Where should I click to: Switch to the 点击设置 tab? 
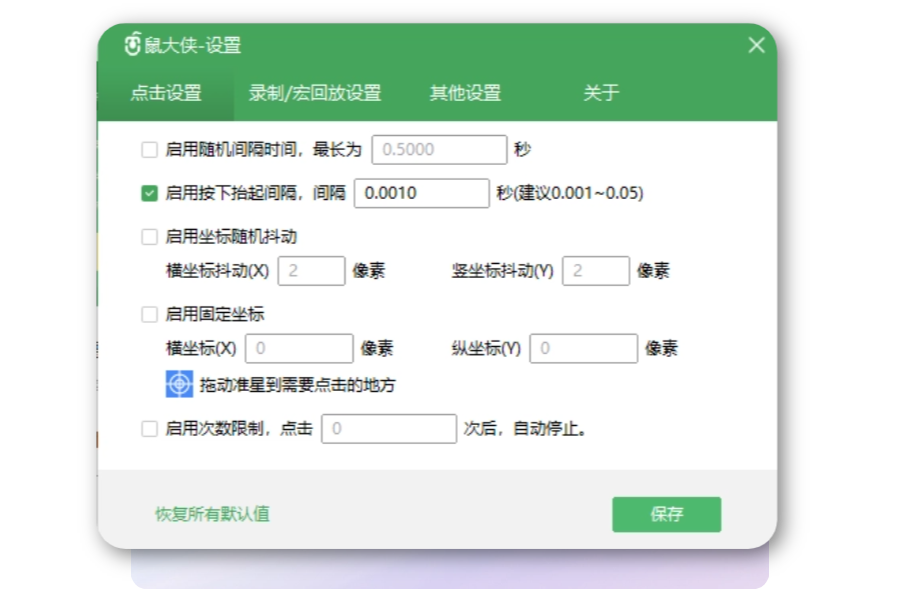[x=165, y=93]
